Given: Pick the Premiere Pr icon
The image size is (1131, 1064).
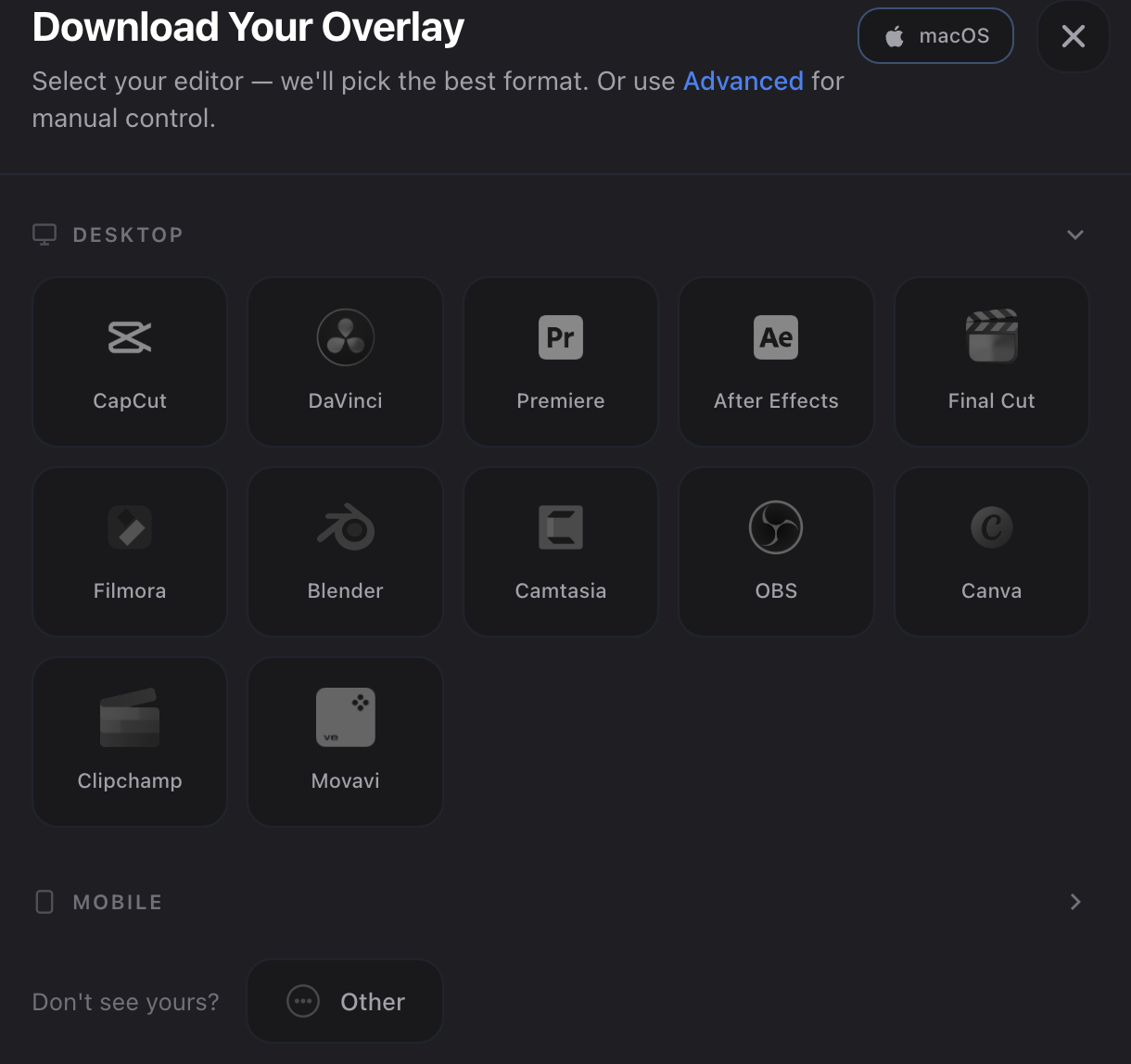Looking at the screenshot, I should point(561,337).
